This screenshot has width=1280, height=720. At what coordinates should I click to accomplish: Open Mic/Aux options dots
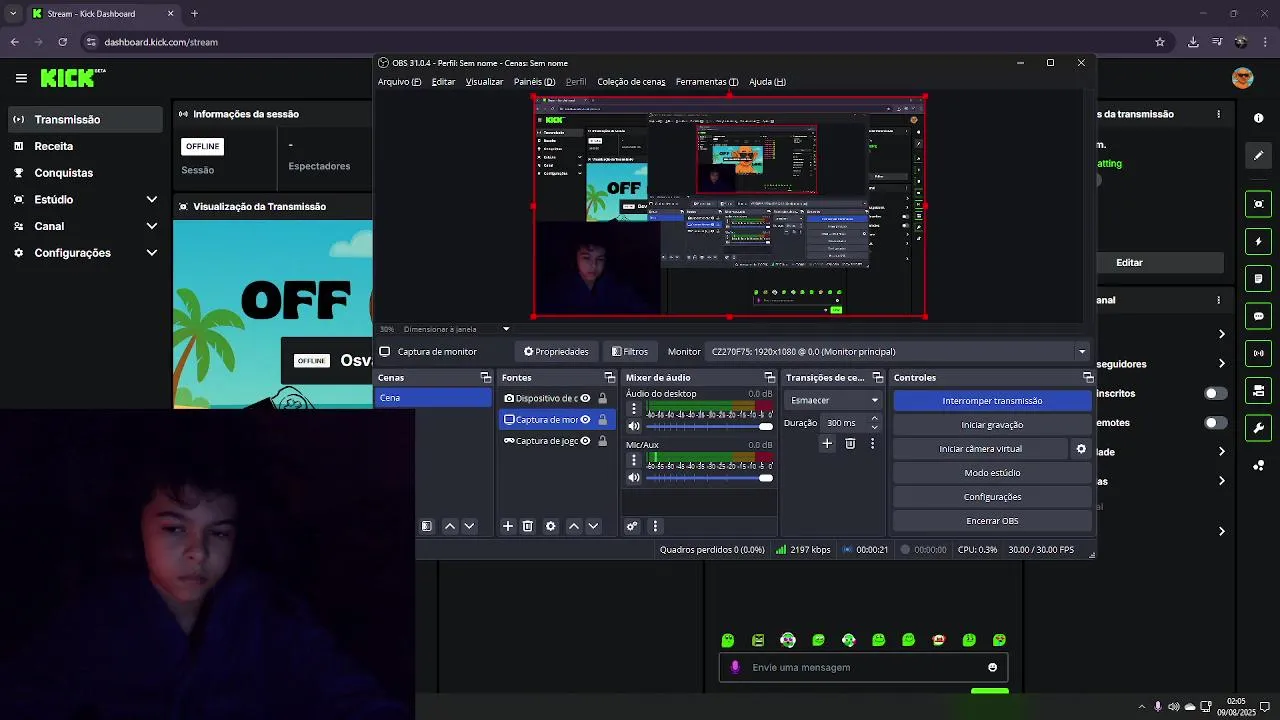[x=633, y=460]
